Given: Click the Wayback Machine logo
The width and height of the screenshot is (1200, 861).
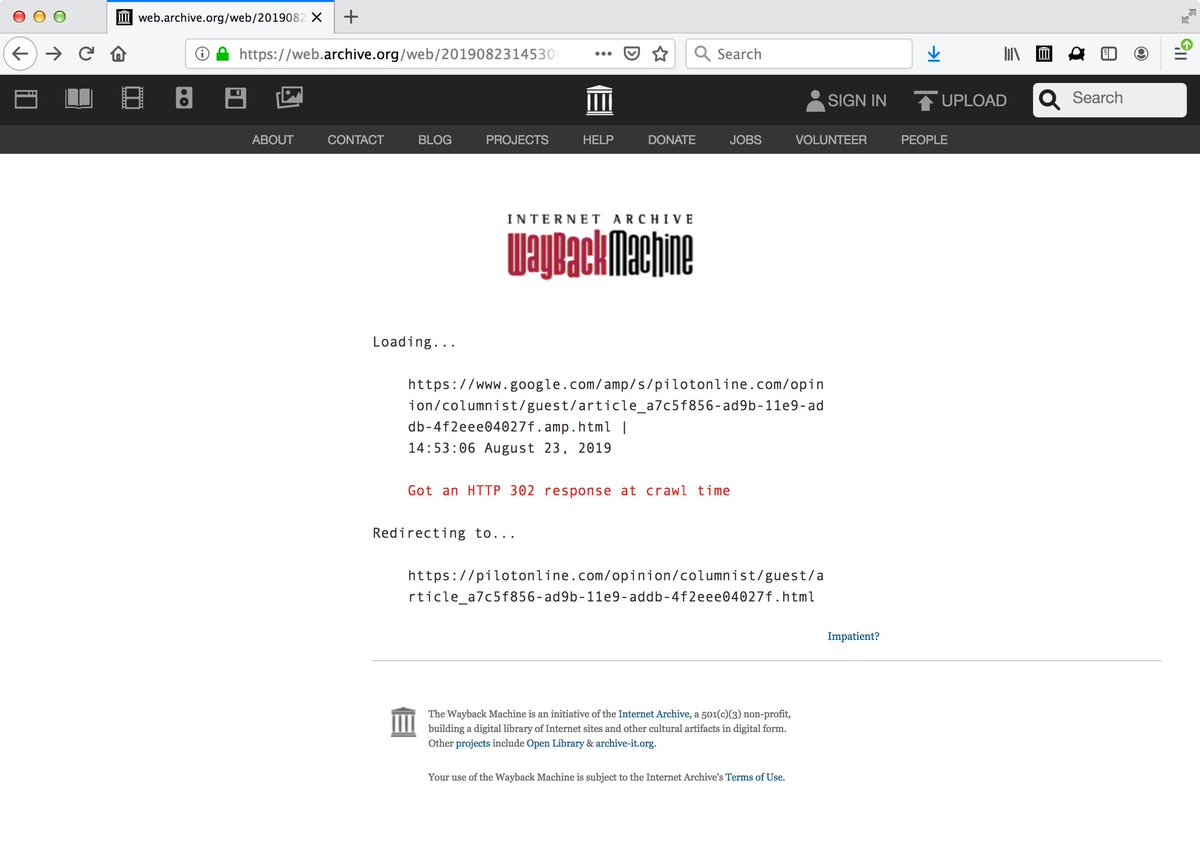Looking at the screenshot, I should coord(600,246).
